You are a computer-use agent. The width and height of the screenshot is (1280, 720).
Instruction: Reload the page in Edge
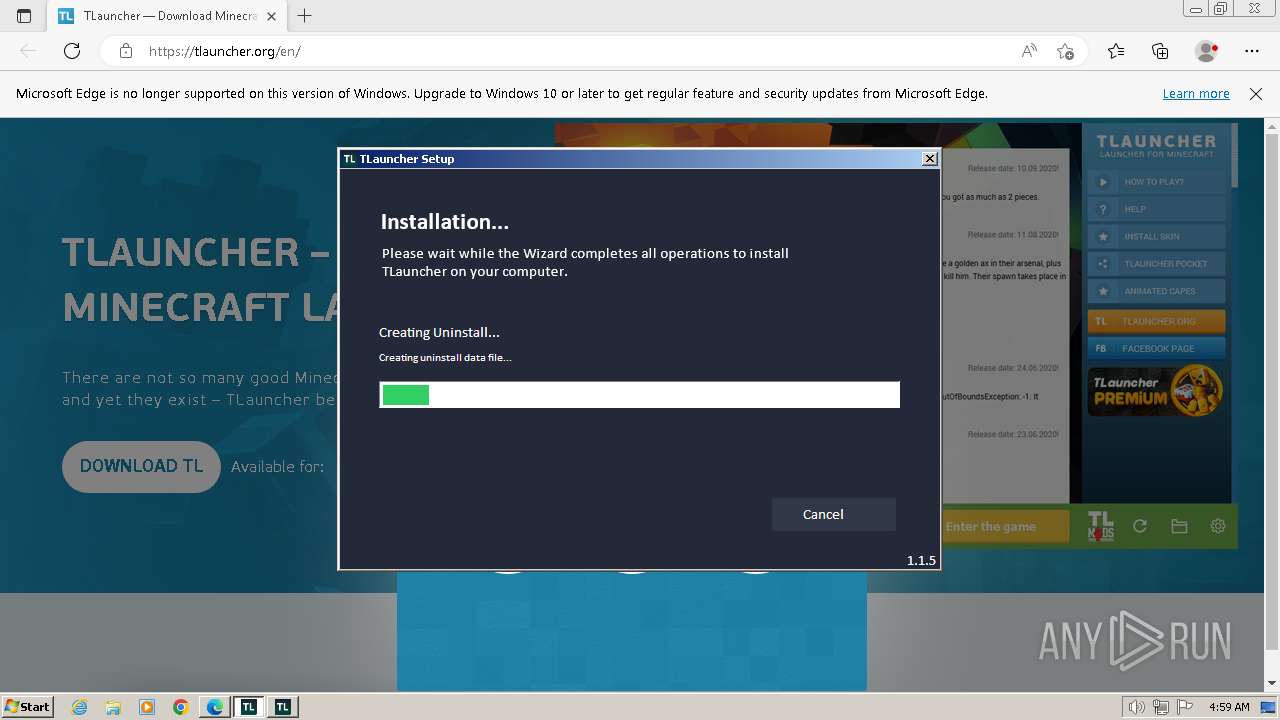tap(72, 51)
